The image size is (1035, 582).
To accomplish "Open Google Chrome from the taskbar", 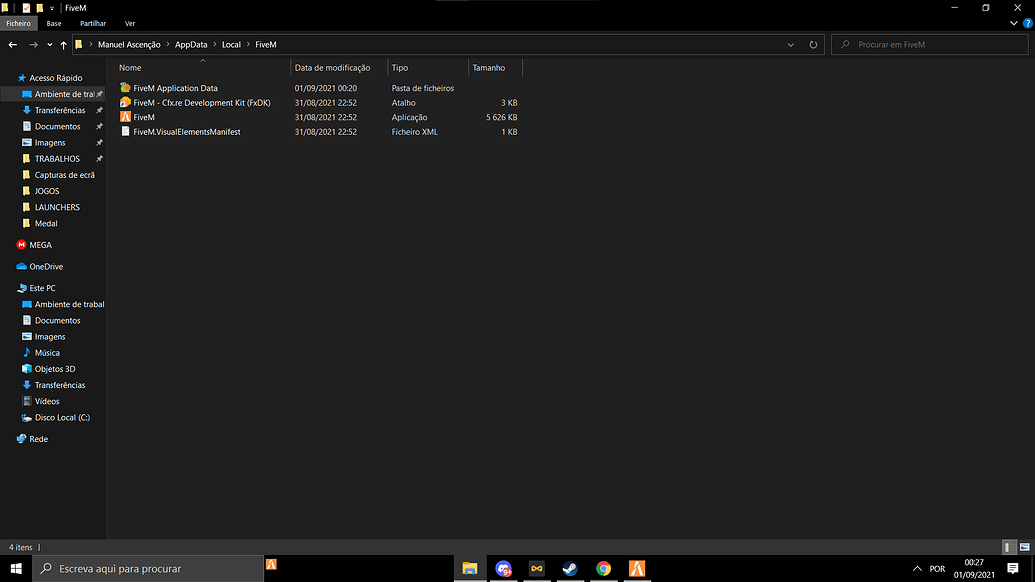I will pos(604,568).
